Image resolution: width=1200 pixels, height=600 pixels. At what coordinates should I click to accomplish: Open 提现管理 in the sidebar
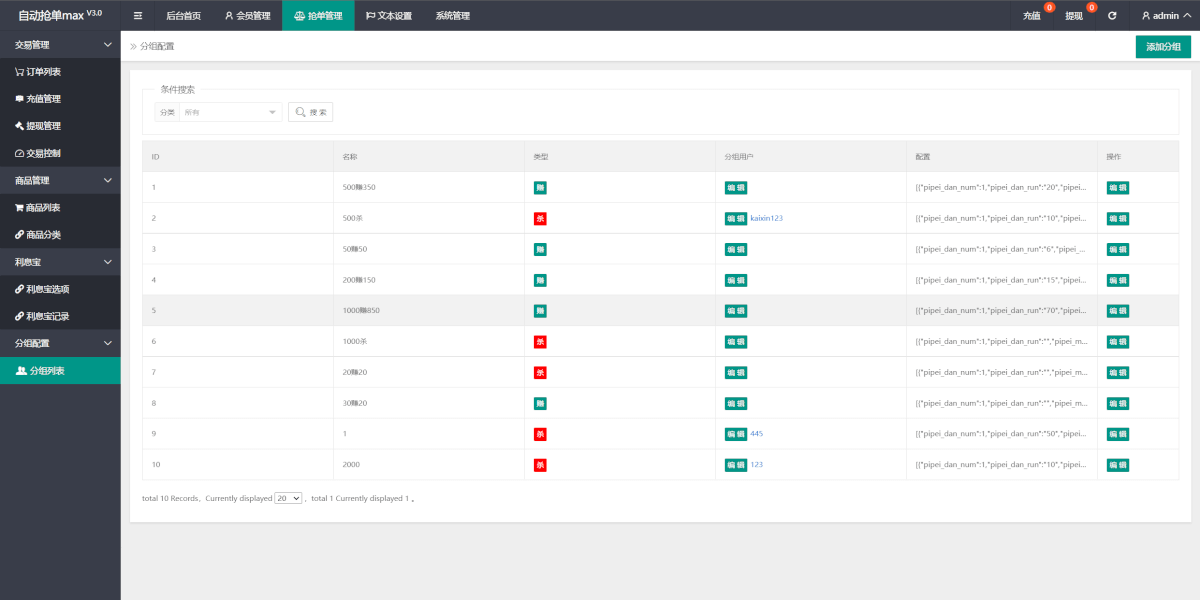pyautogui.click(x=60, y=126)
